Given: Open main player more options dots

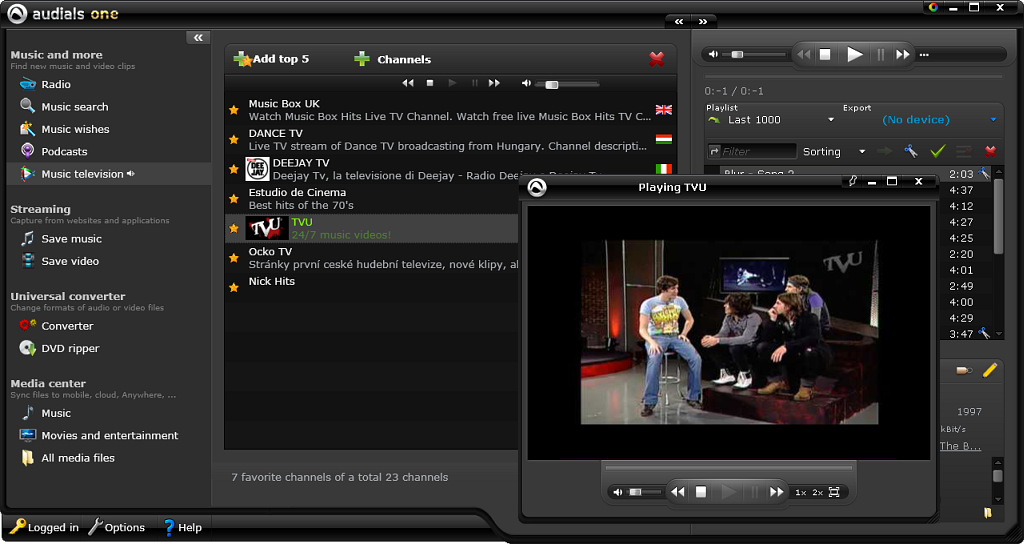Looking at the screenshot, I should coord(924,55).
